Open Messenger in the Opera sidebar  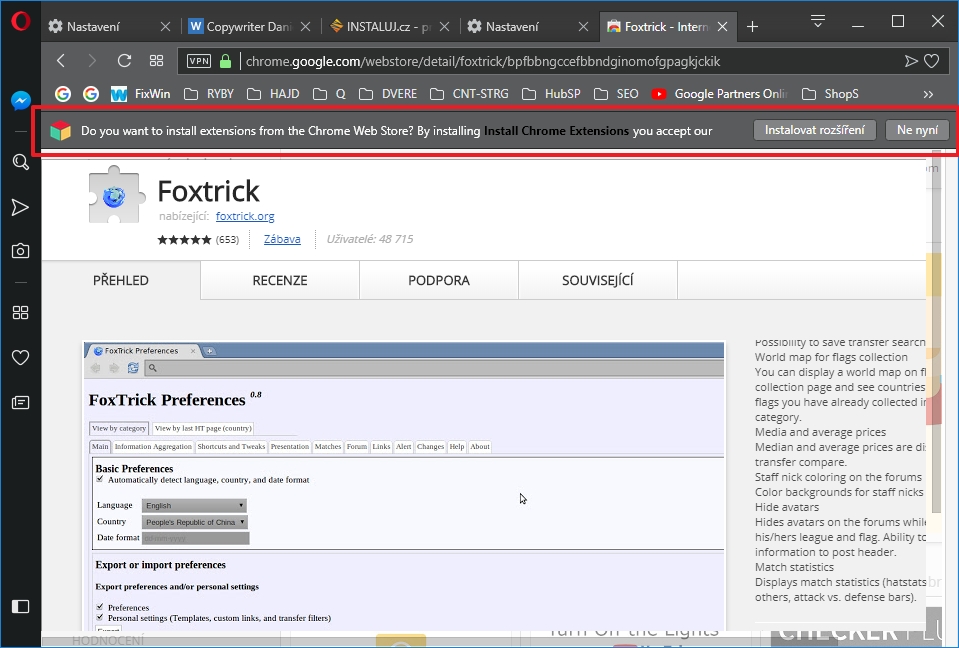pos(20,100)
